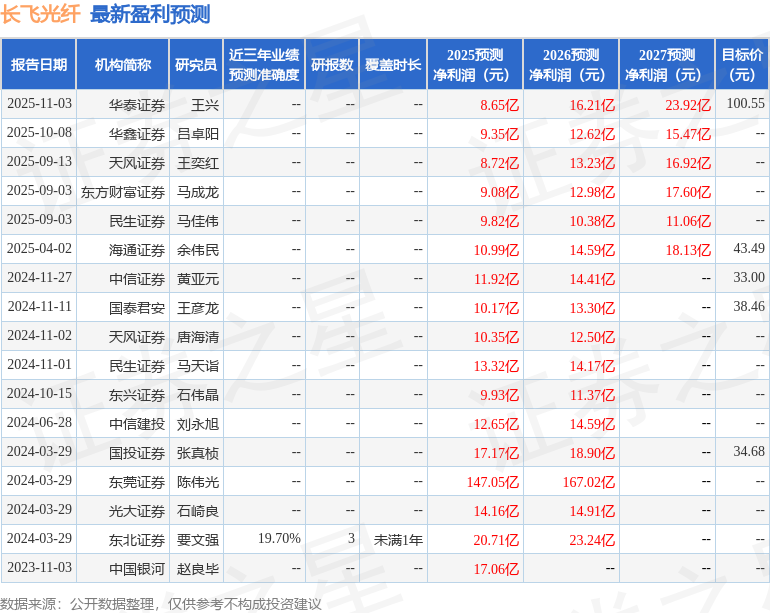The height and width of the screenshot is (613, 770).
Task: Select the date 2025-10-08
Action: pyautogui.click(x=39, y=133)
